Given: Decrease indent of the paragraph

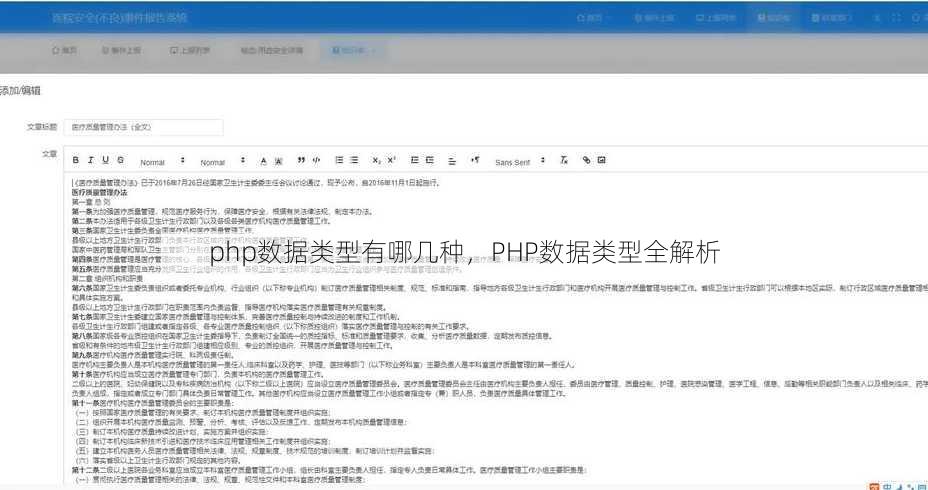Looking at the screenshot, I should [414, 160].
